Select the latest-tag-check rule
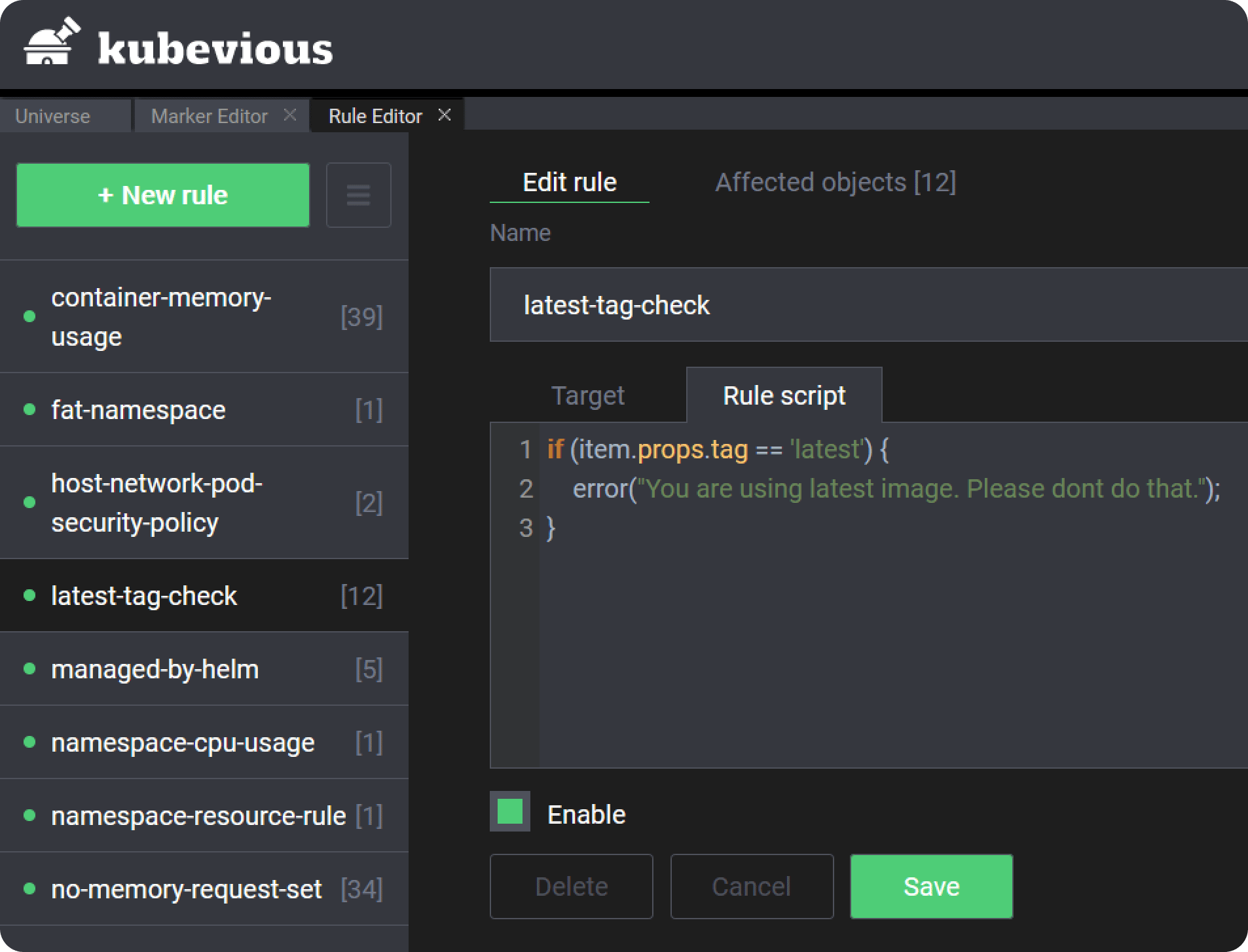The image size is (1248, 952). (x=204, y=596)
